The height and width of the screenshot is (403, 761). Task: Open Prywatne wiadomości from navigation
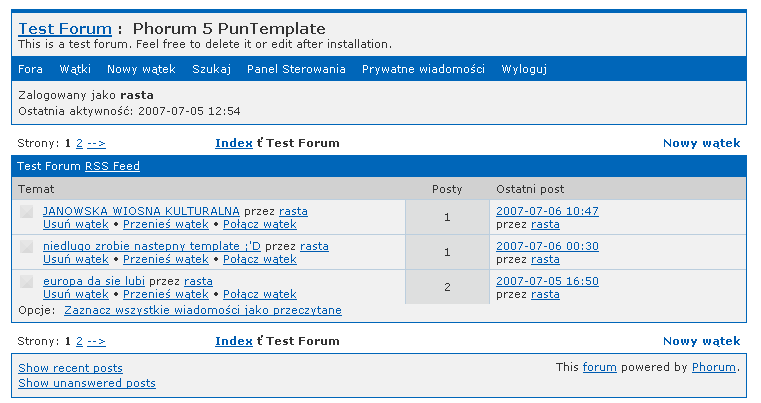423,69
